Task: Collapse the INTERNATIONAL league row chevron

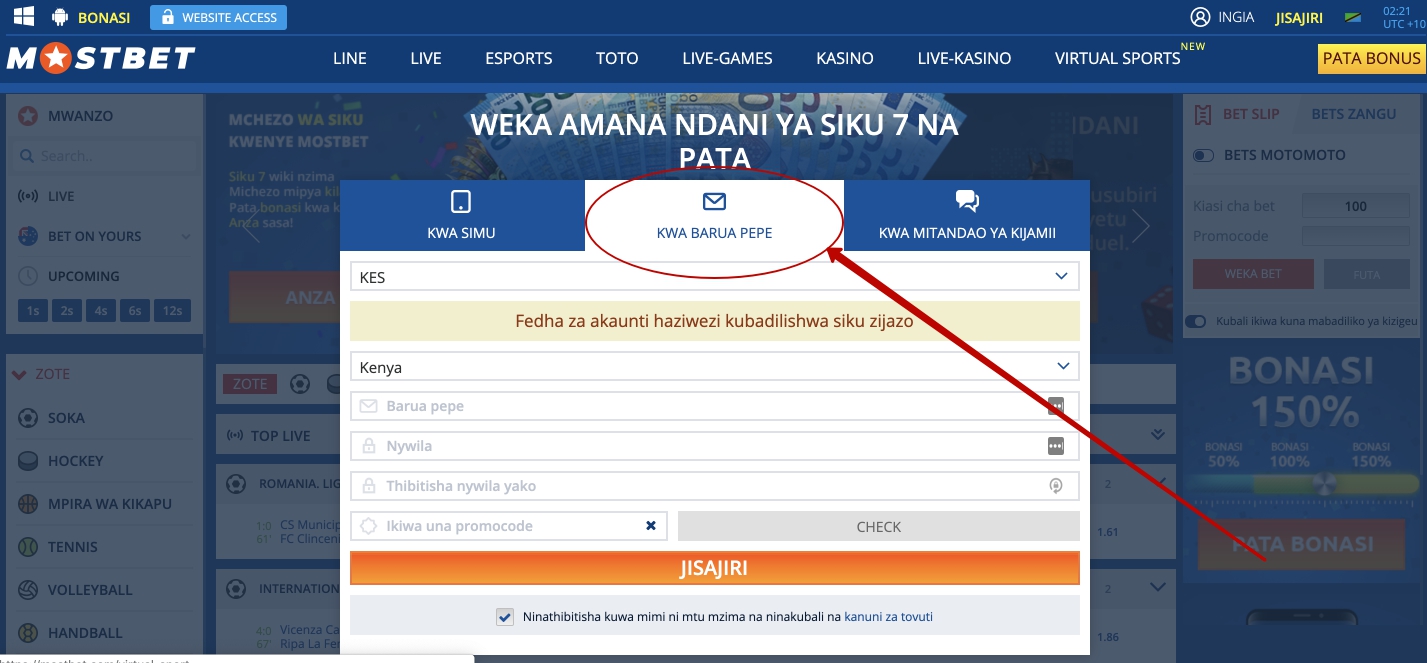Action: pyautogui.click(x=1158, y=587)
